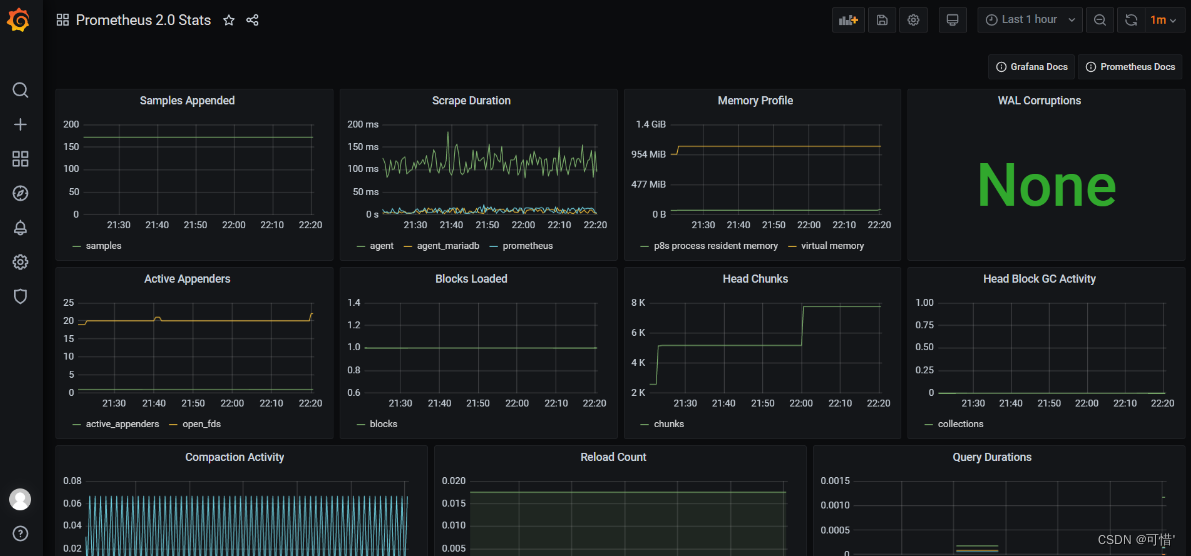Toggle the agent legend series
This screenshot has height=556, width=1191.
381,246
